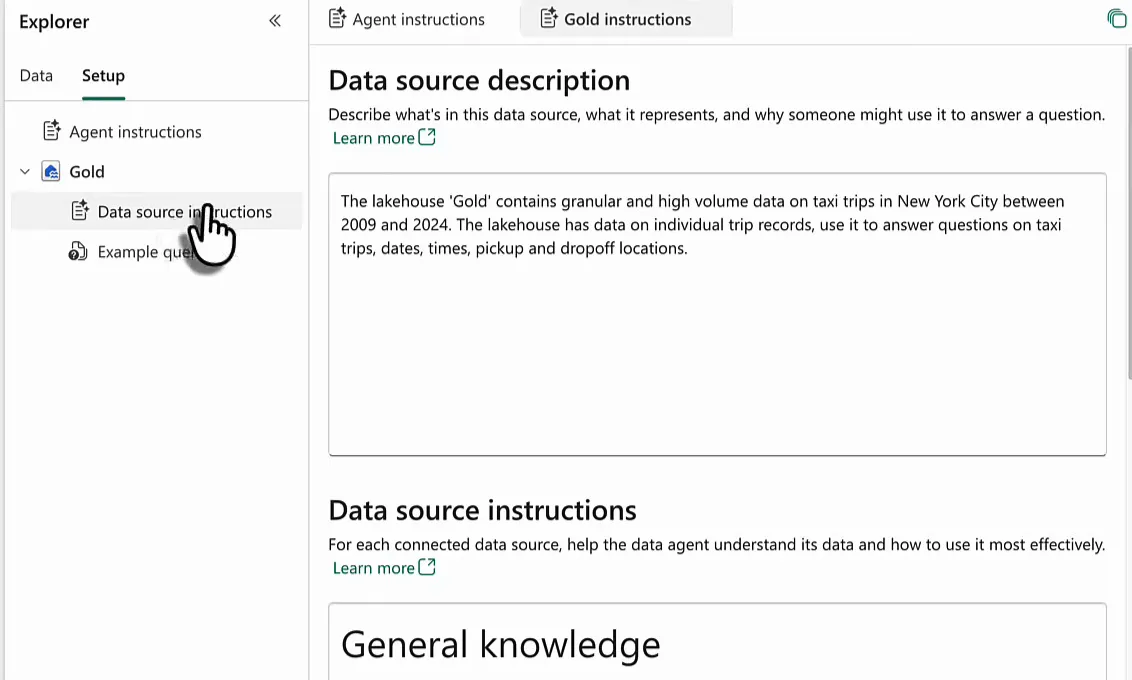Click the green multi-window icon at top right
Viewport: 1132px width, 680px height.
click(x=1117, y=19)
